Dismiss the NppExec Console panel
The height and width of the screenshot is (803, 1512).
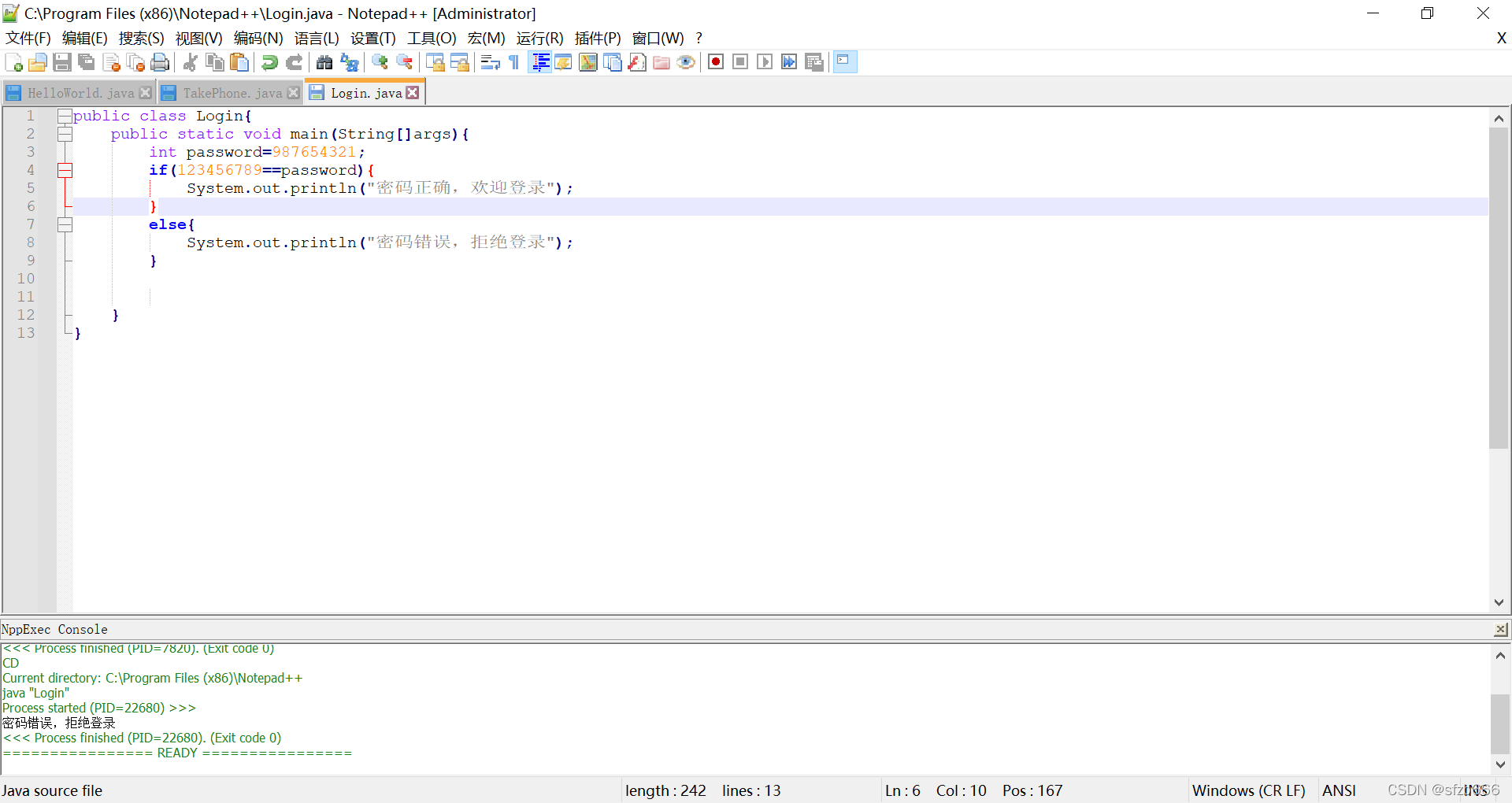1500,629
